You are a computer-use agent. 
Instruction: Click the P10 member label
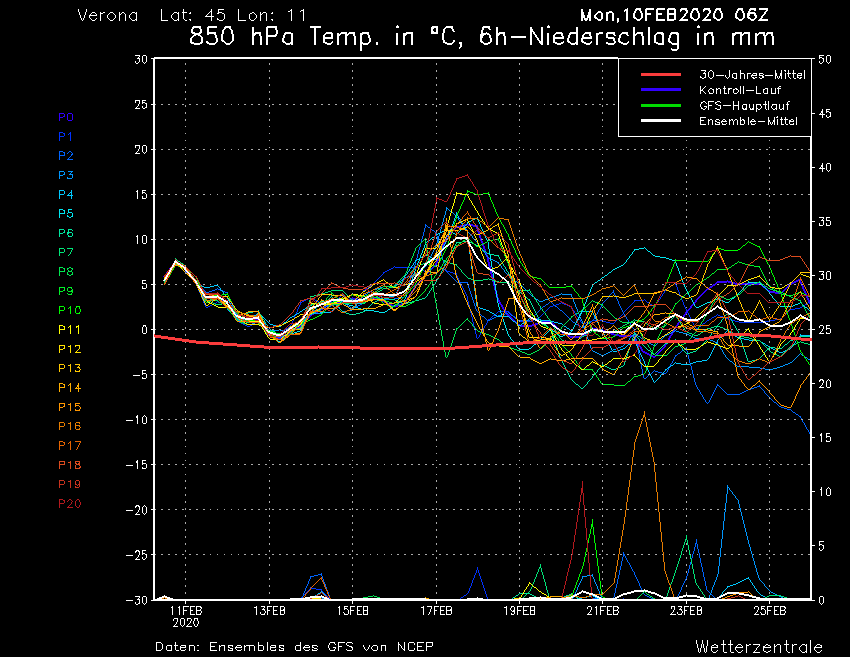[x=69, y=310]
